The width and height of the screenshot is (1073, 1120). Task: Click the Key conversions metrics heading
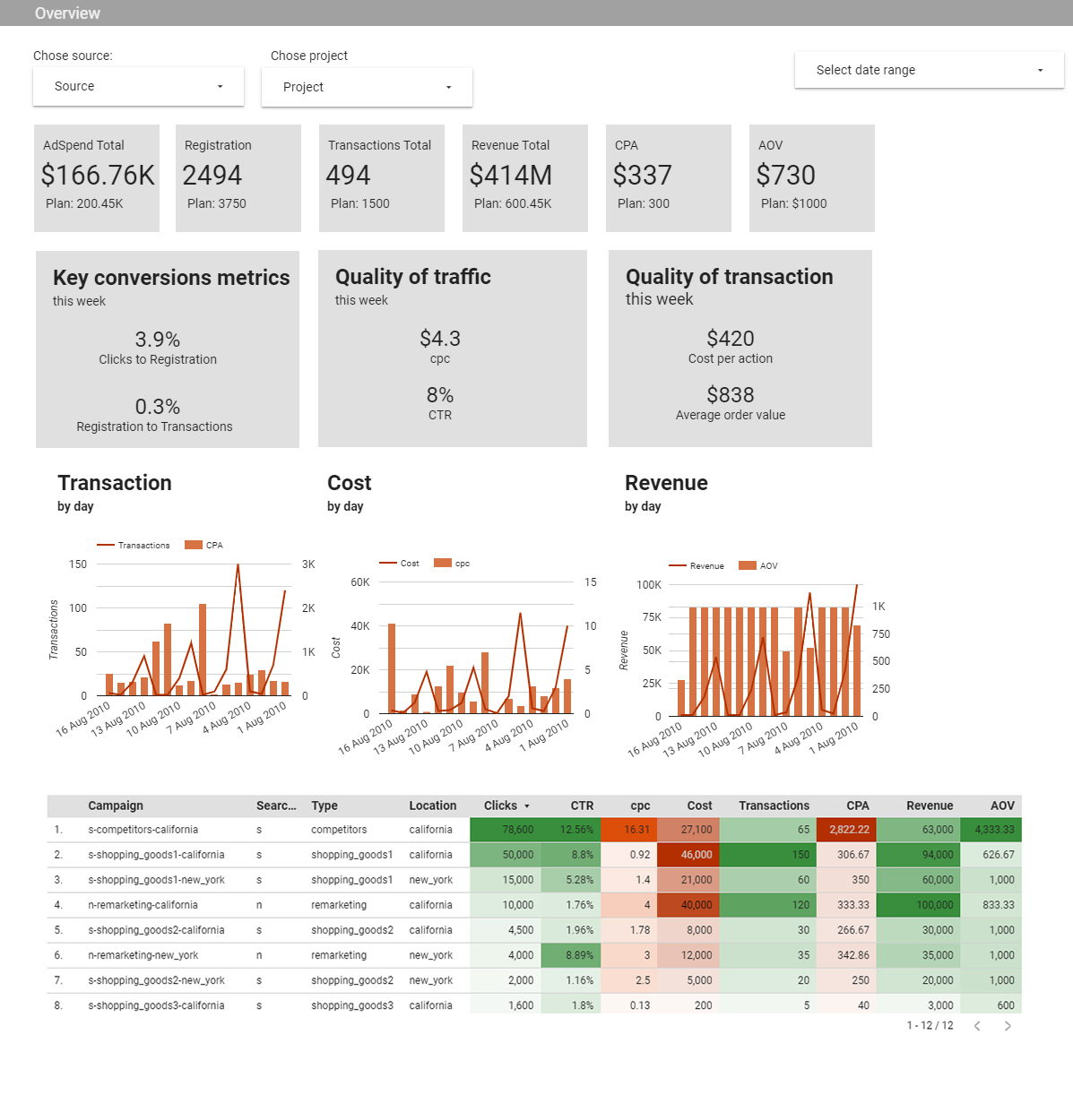(x=171, y=278)
